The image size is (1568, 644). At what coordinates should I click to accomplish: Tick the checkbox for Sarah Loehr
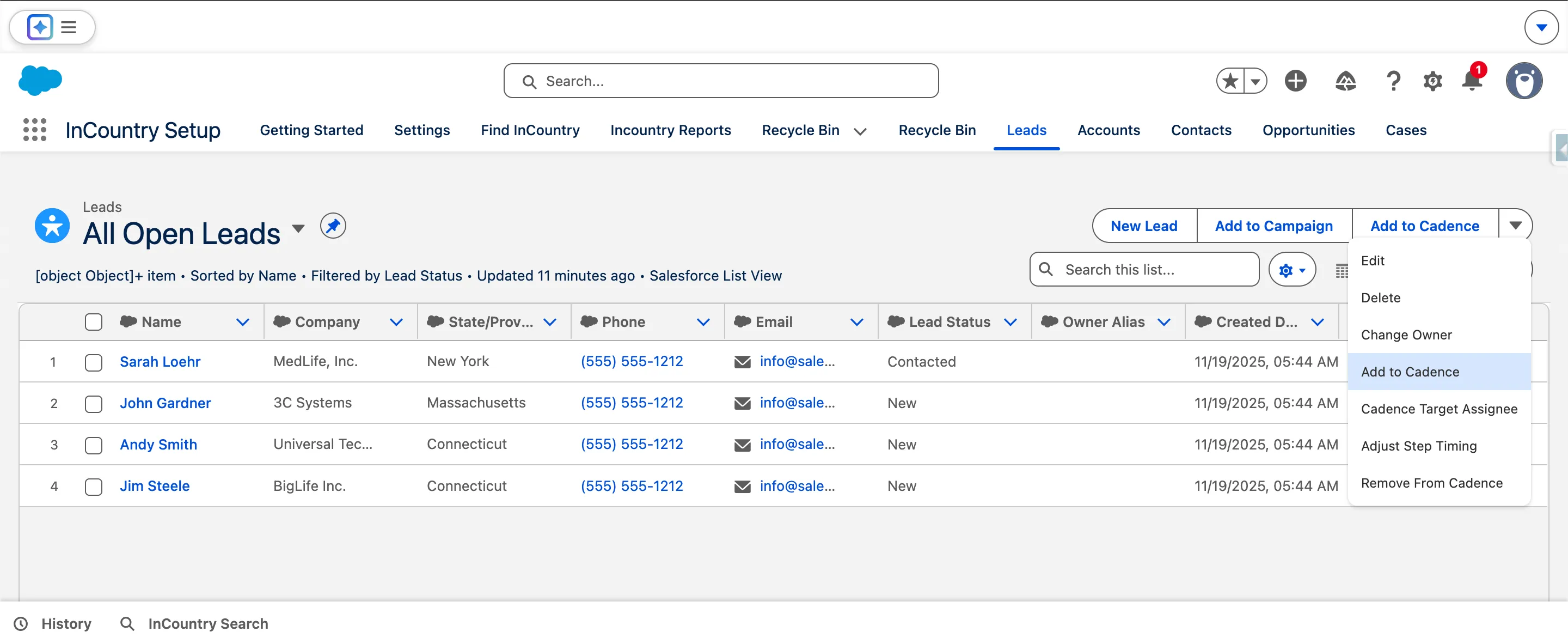tap(94, 362)
